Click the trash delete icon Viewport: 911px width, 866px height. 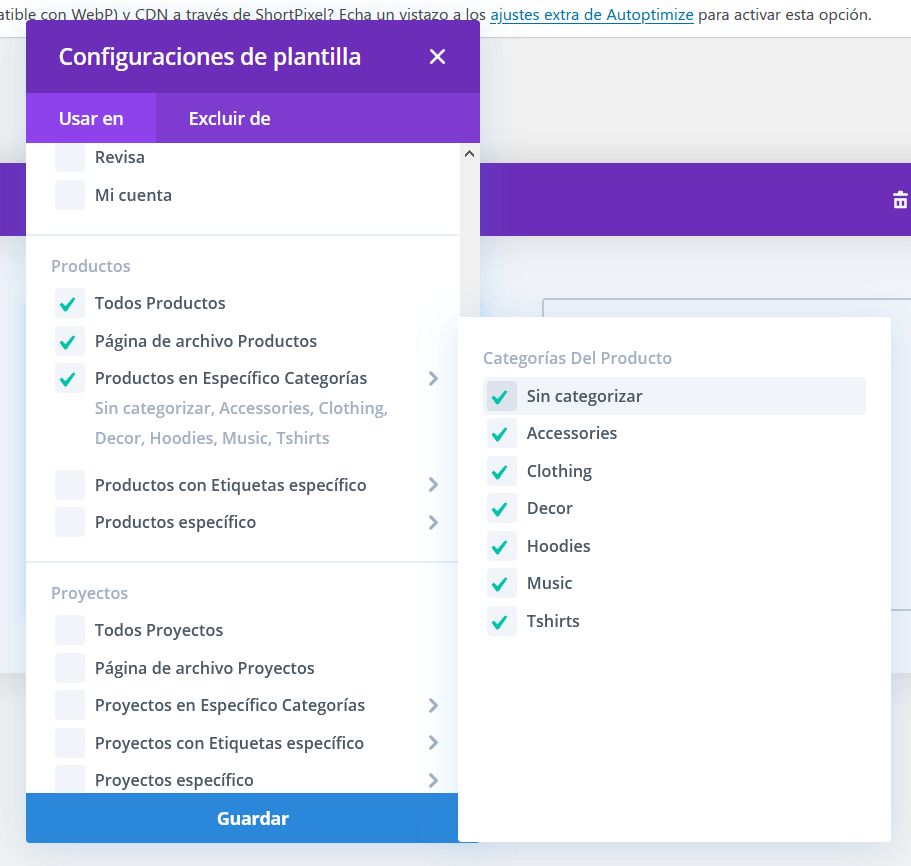tap(900, 199)
